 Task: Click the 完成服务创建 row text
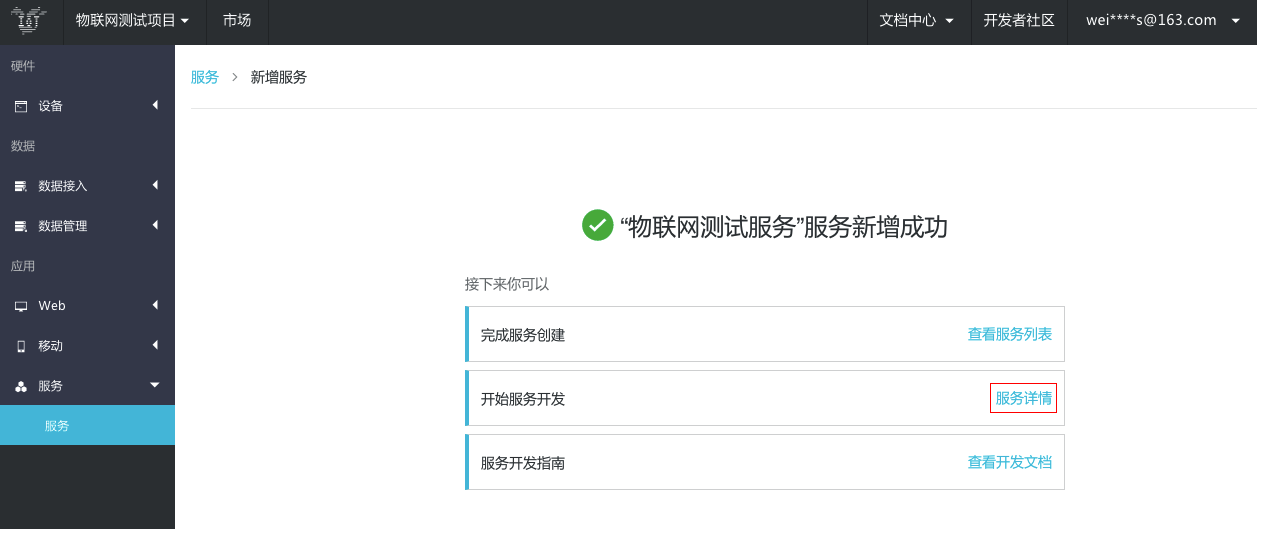(x=523, y=335)
